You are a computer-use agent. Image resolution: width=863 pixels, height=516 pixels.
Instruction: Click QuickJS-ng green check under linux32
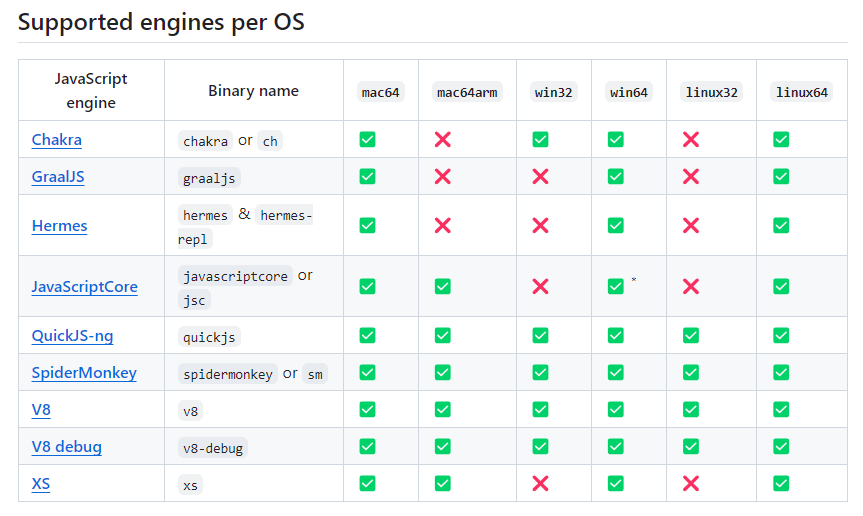click(691, 336)
